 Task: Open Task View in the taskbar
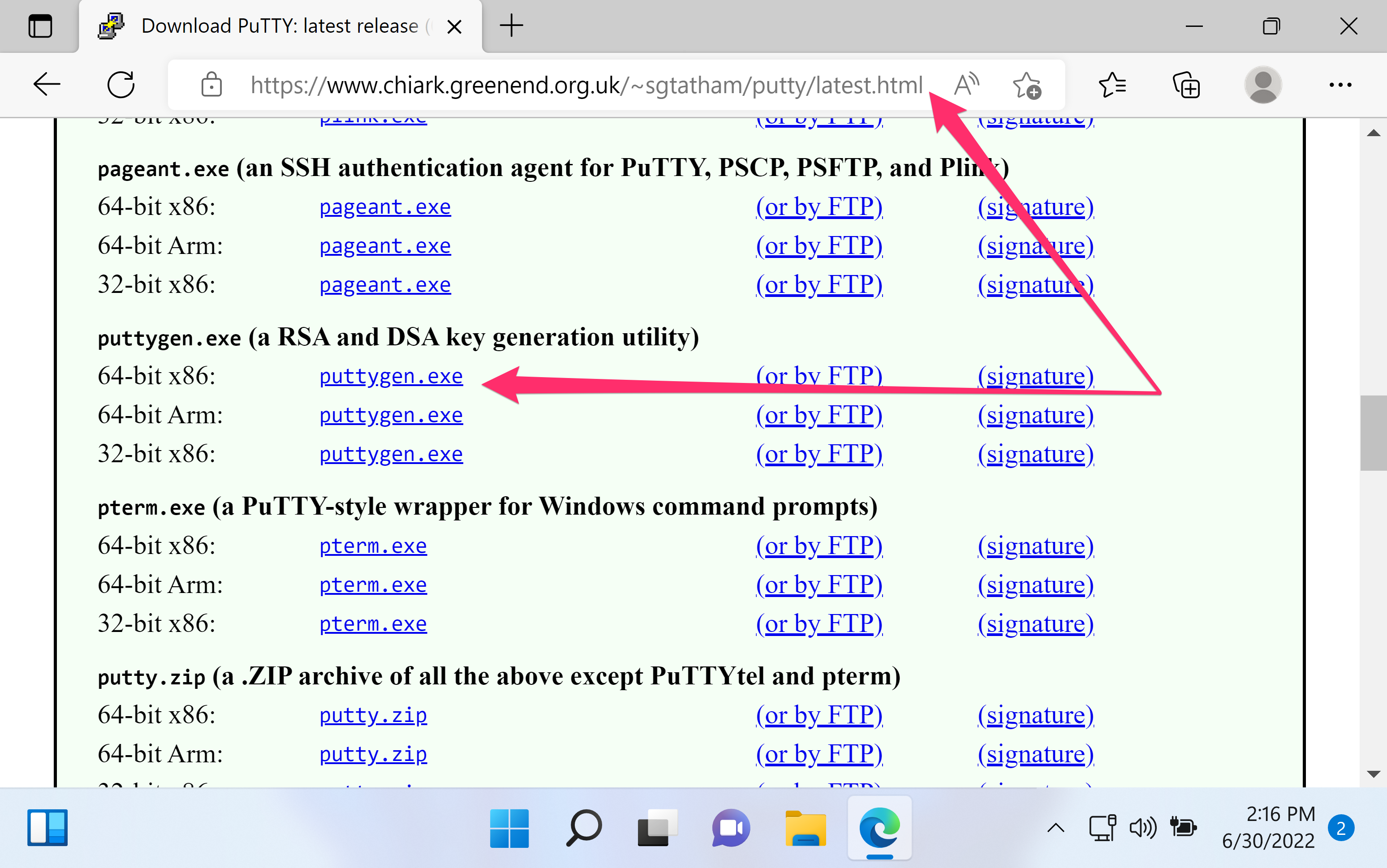pyautogui.click(x=657, y=828)
